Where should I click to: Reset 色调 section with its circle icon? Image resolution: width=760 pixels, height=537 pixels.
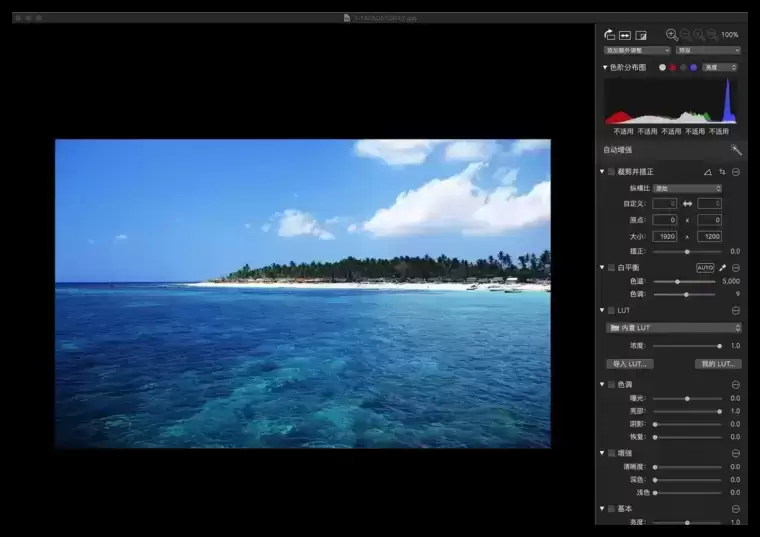[736, 384]
